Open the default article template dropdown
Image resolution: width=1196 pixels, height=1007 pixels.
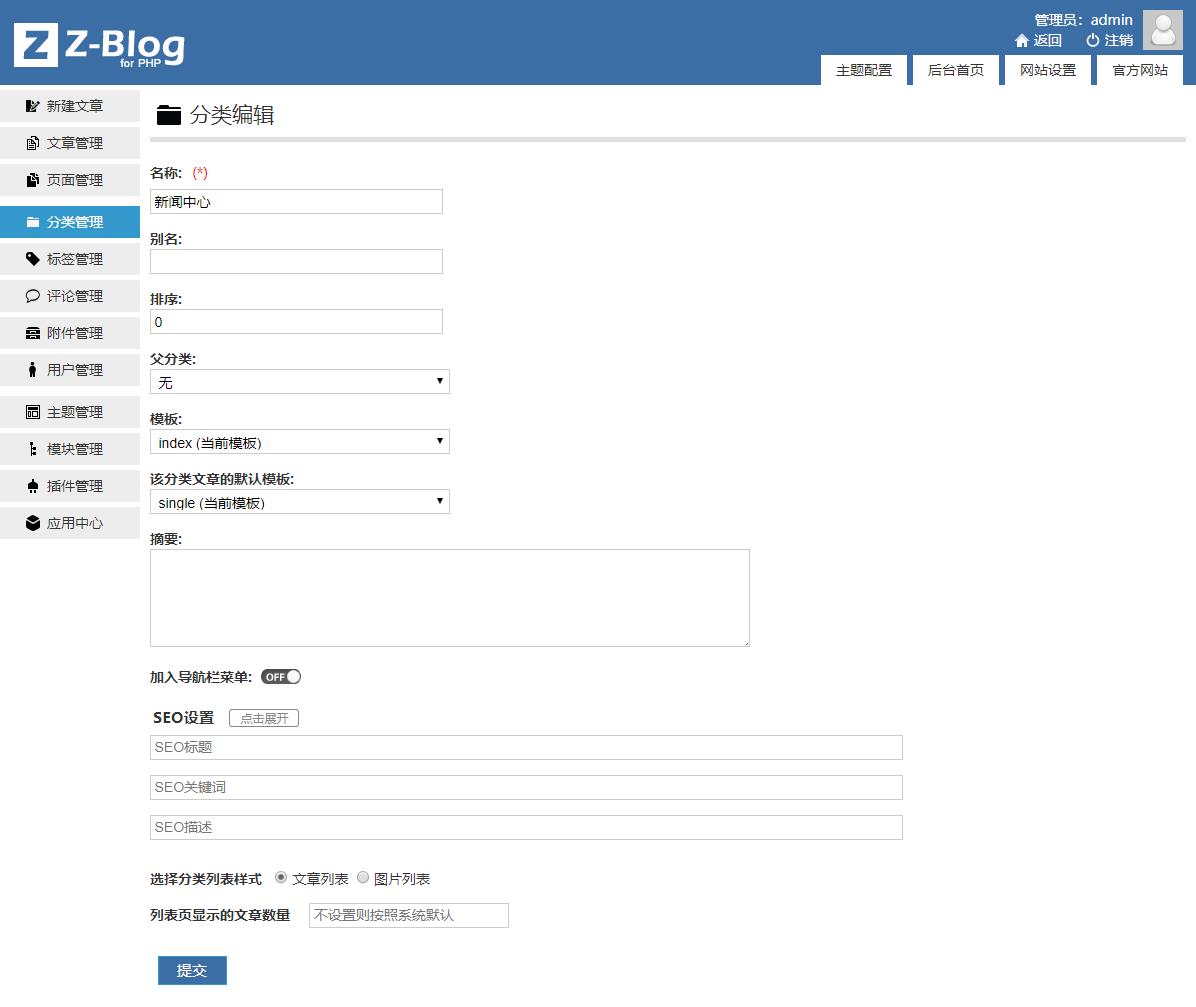point(299,502)
